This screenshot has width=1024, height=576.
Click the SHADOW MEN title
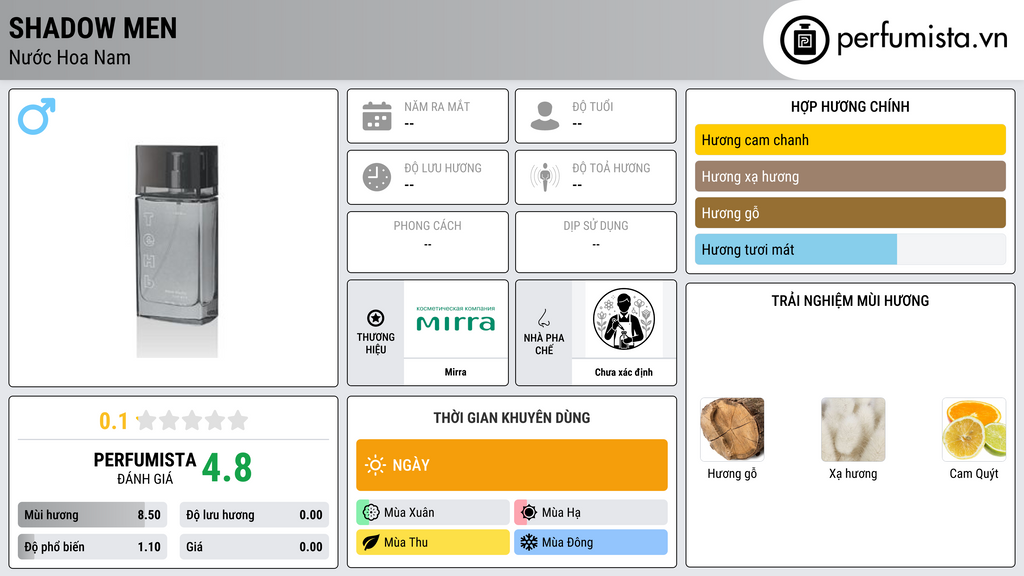[93, 28]
